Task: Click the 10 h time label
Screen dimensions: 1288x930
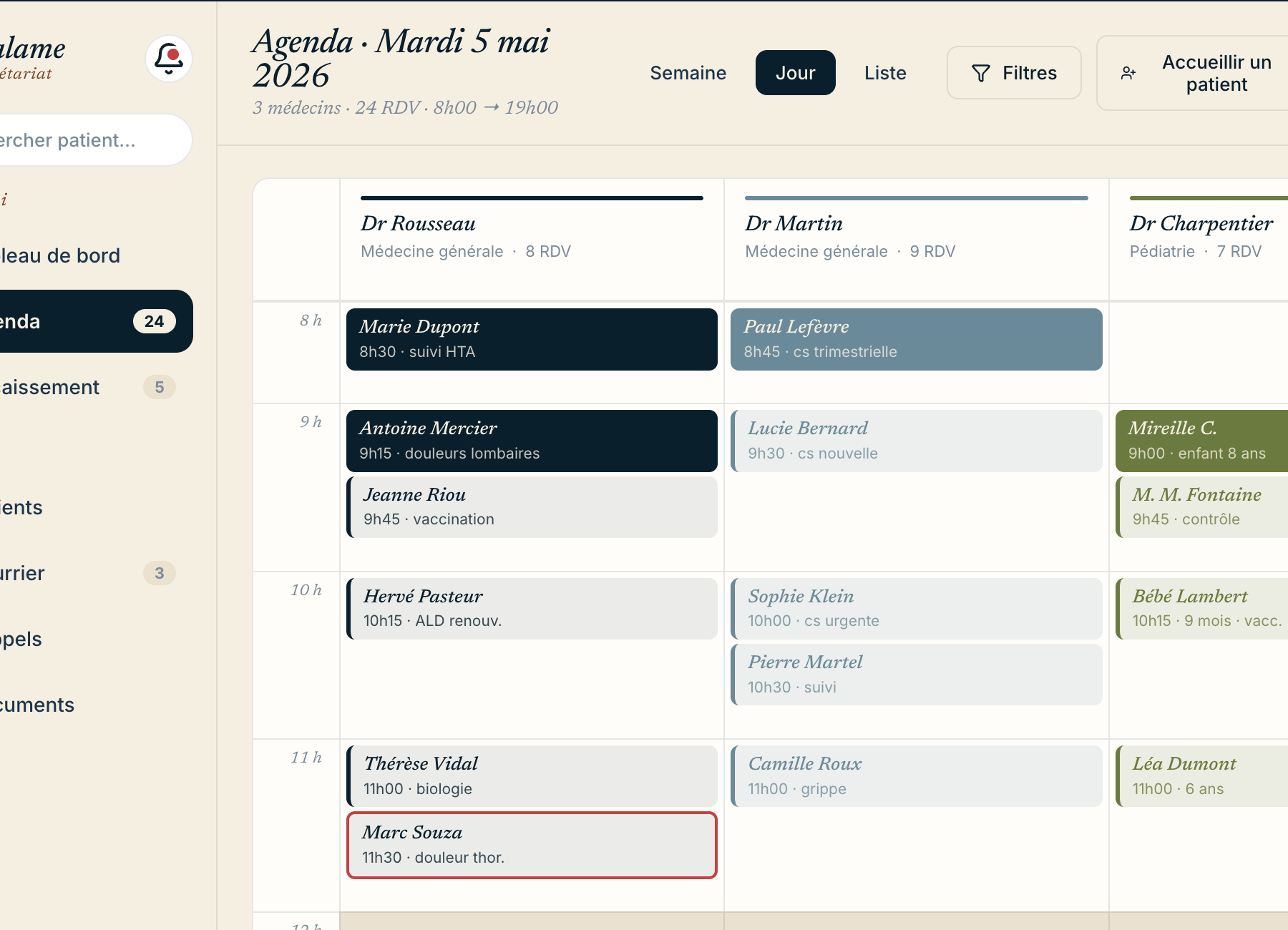Action: [x=306, y=590]
